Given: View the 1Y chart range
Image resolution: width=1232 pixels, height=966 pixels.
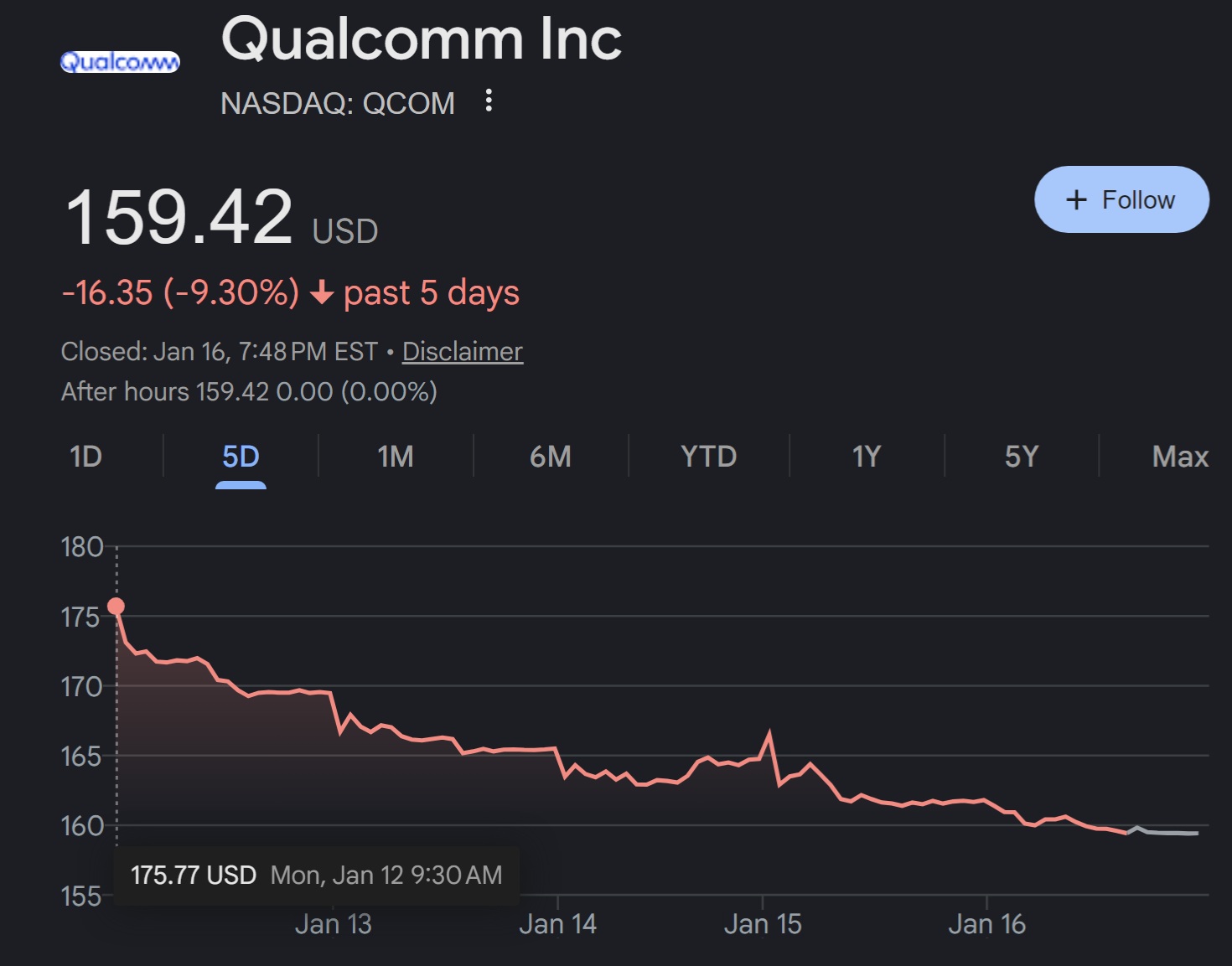Looking at the screenshot, I should click(x=867, y=457).
